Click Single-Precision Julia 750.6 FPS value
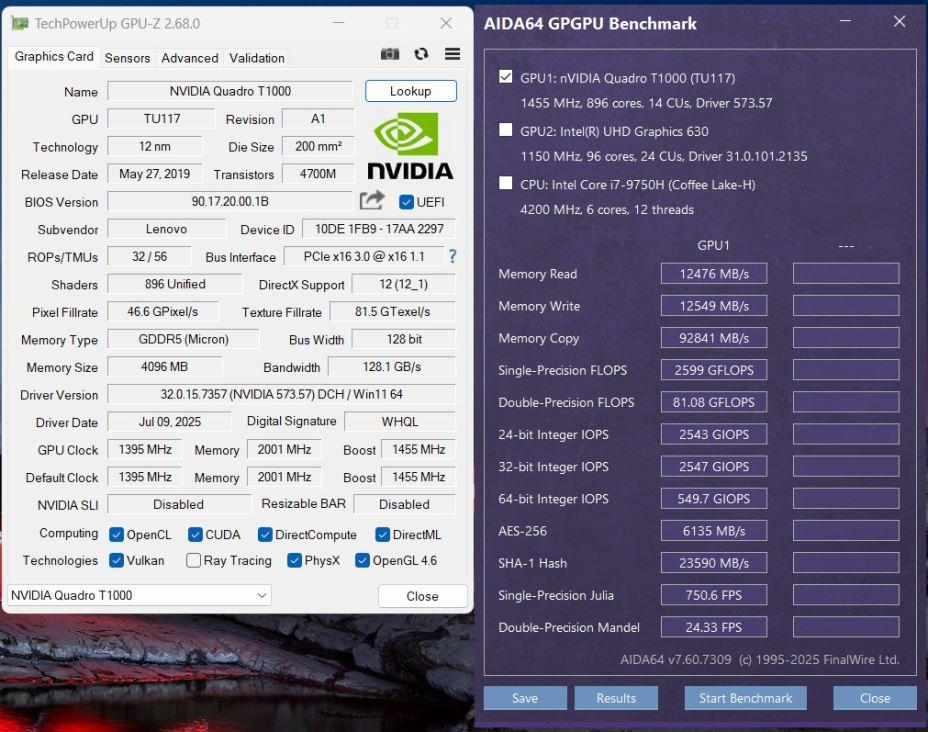The image size is (928, 732). click(714, 595)
